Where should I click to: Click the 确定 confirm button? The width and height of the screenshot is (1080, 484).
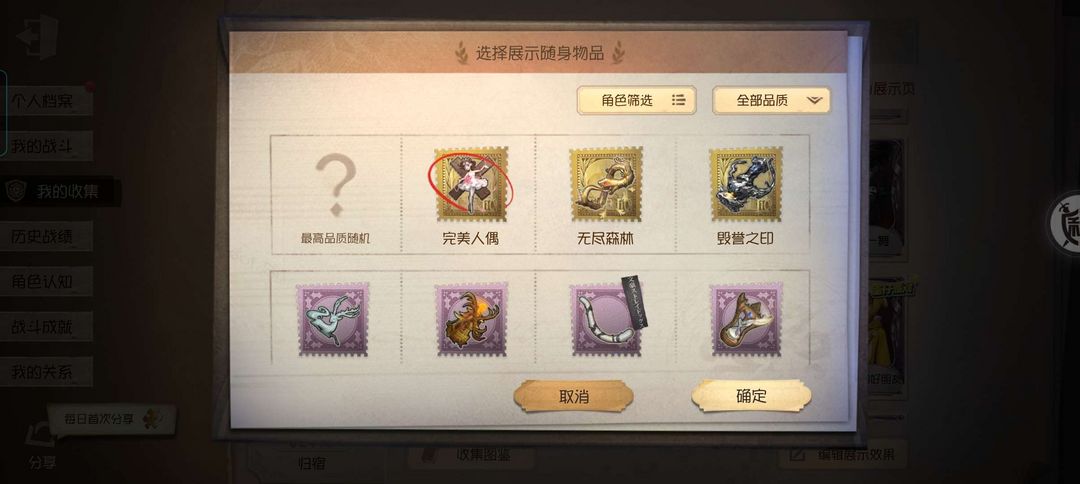pyautogui.click(x=751, y=396)
